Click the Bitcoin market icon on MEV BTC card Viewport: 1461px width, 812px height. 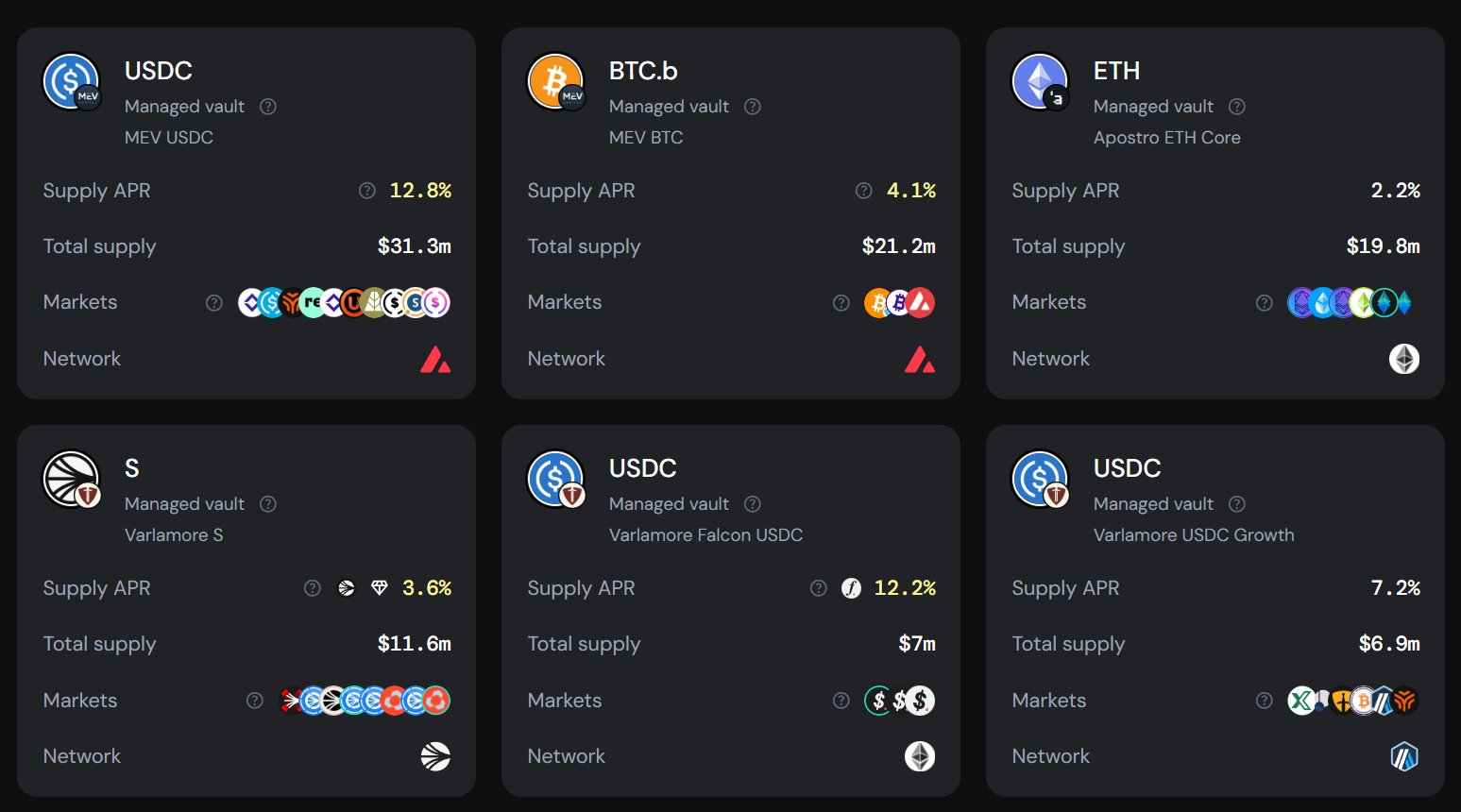coord(879,302)
